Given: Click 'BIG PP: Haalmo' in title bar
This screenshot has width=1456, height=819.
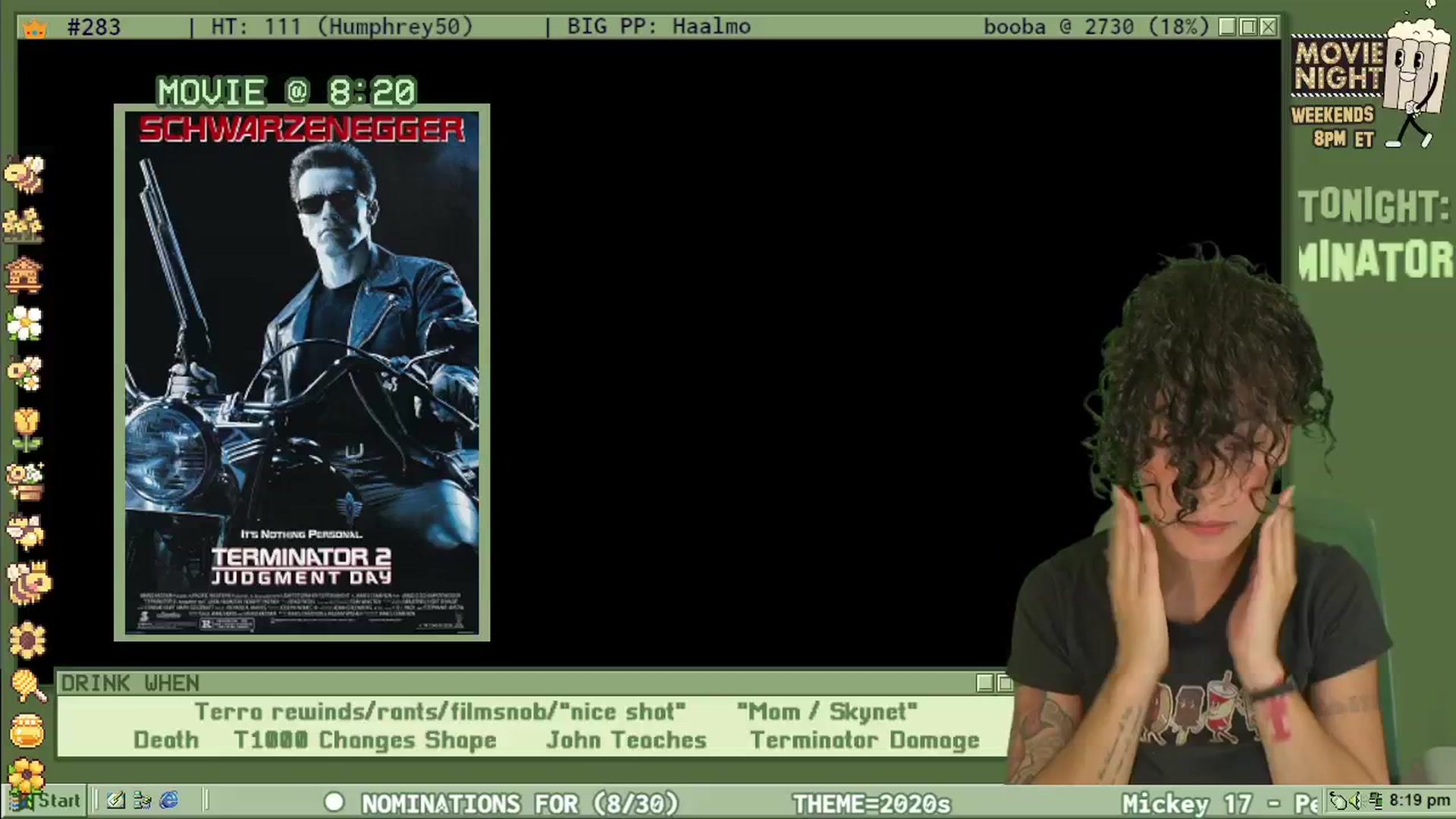Looking at the screenshot, I should (x=659, y=27).
